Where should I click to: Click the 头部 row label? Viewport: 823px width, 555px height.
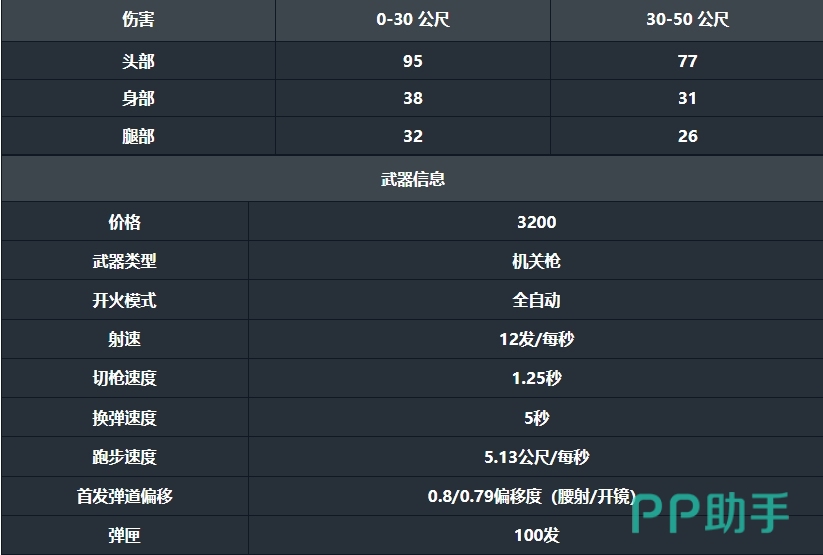(x=138, y=61)
